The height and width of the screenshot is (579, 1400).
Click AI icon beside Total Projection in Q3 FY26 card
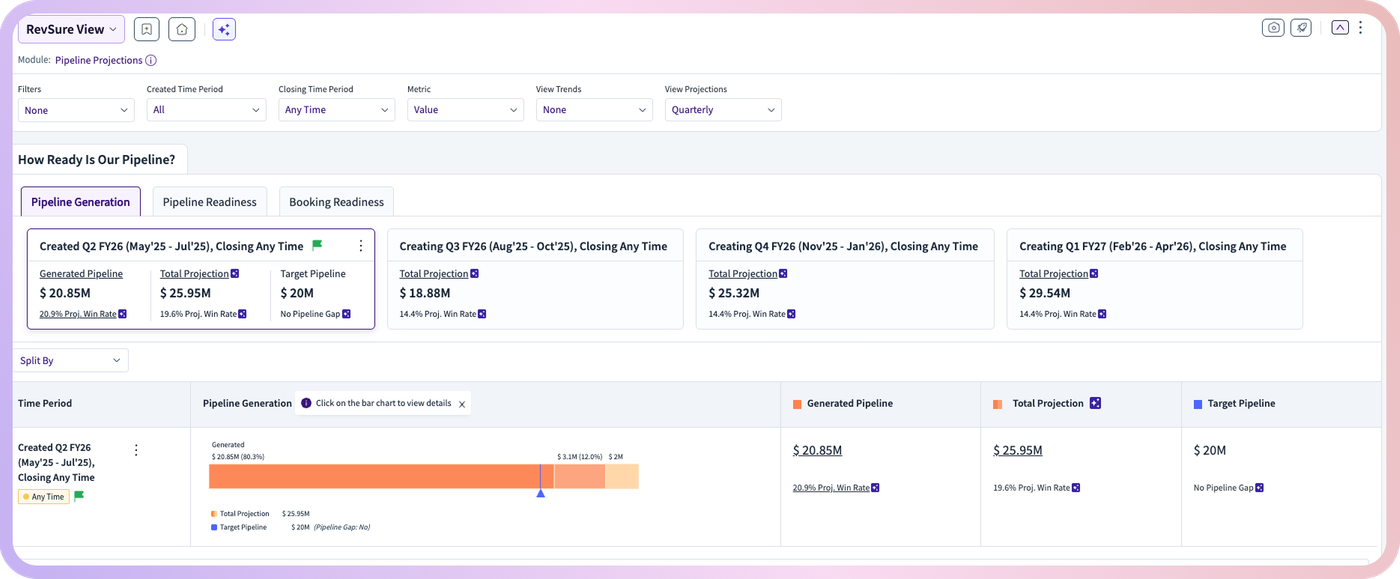click(x=474, y=274)
